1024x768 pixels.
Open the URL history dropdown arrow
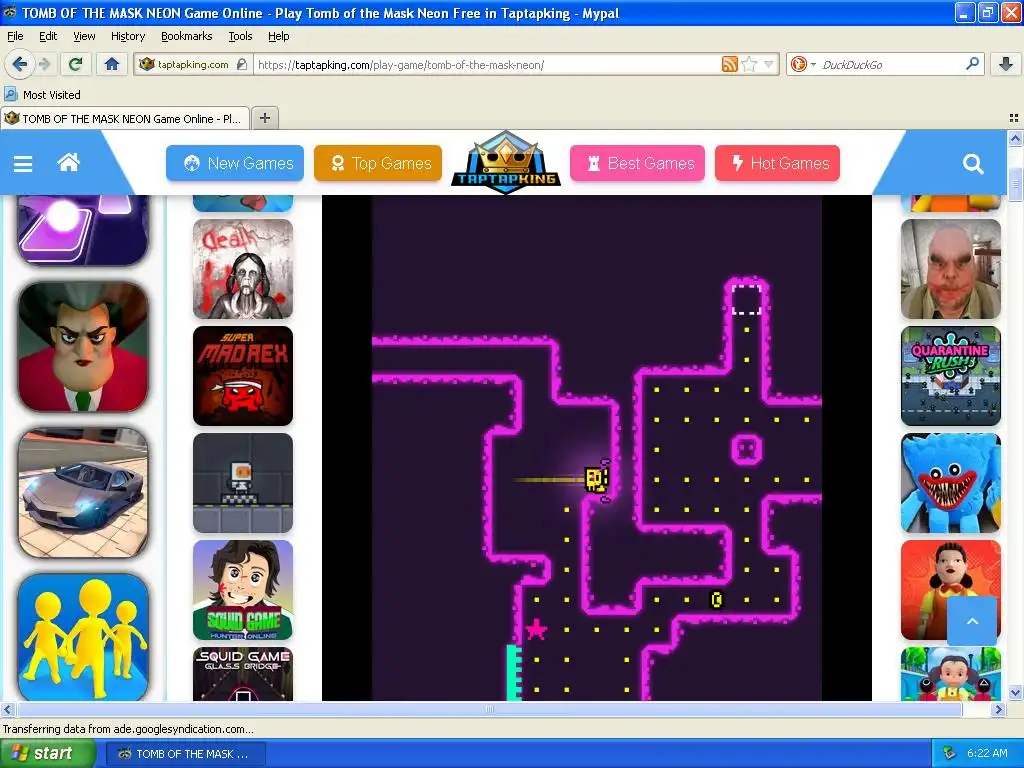pos(769,64)
